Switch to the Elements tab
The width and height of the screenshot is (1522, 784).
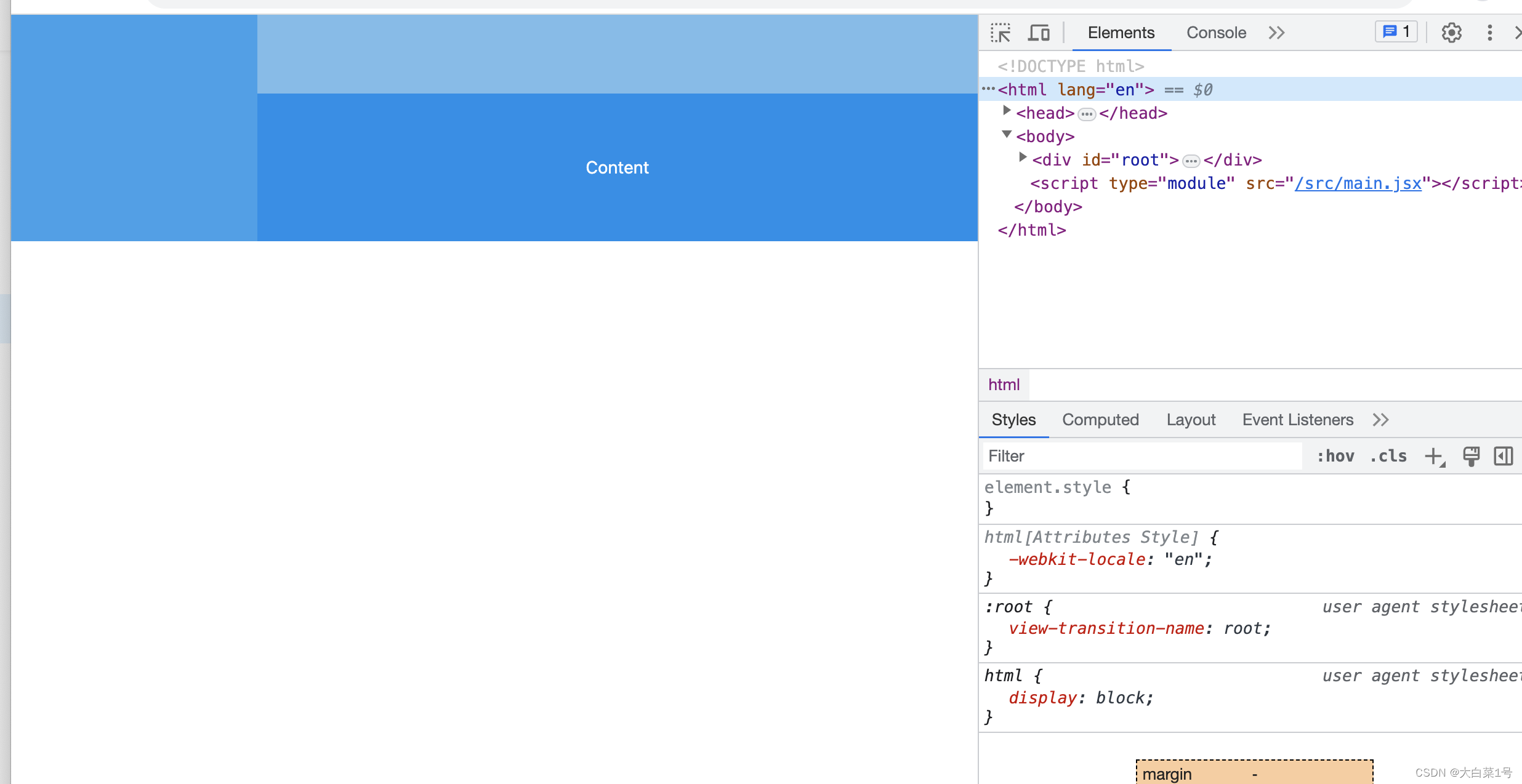pos(1120,32)
